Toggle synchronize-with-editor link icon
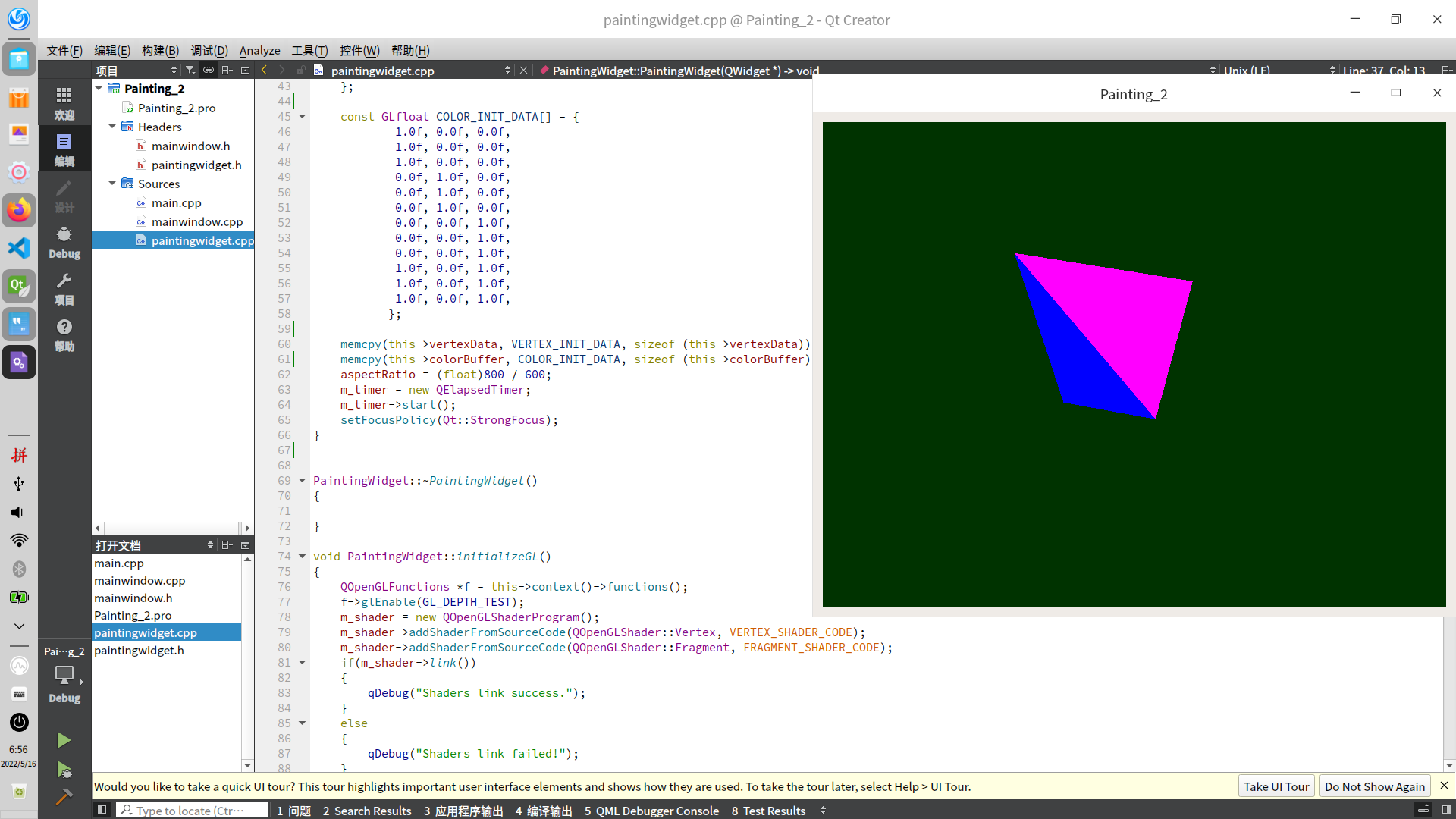Viewport: 1456px width, 819px height. [x=209, y=70]
